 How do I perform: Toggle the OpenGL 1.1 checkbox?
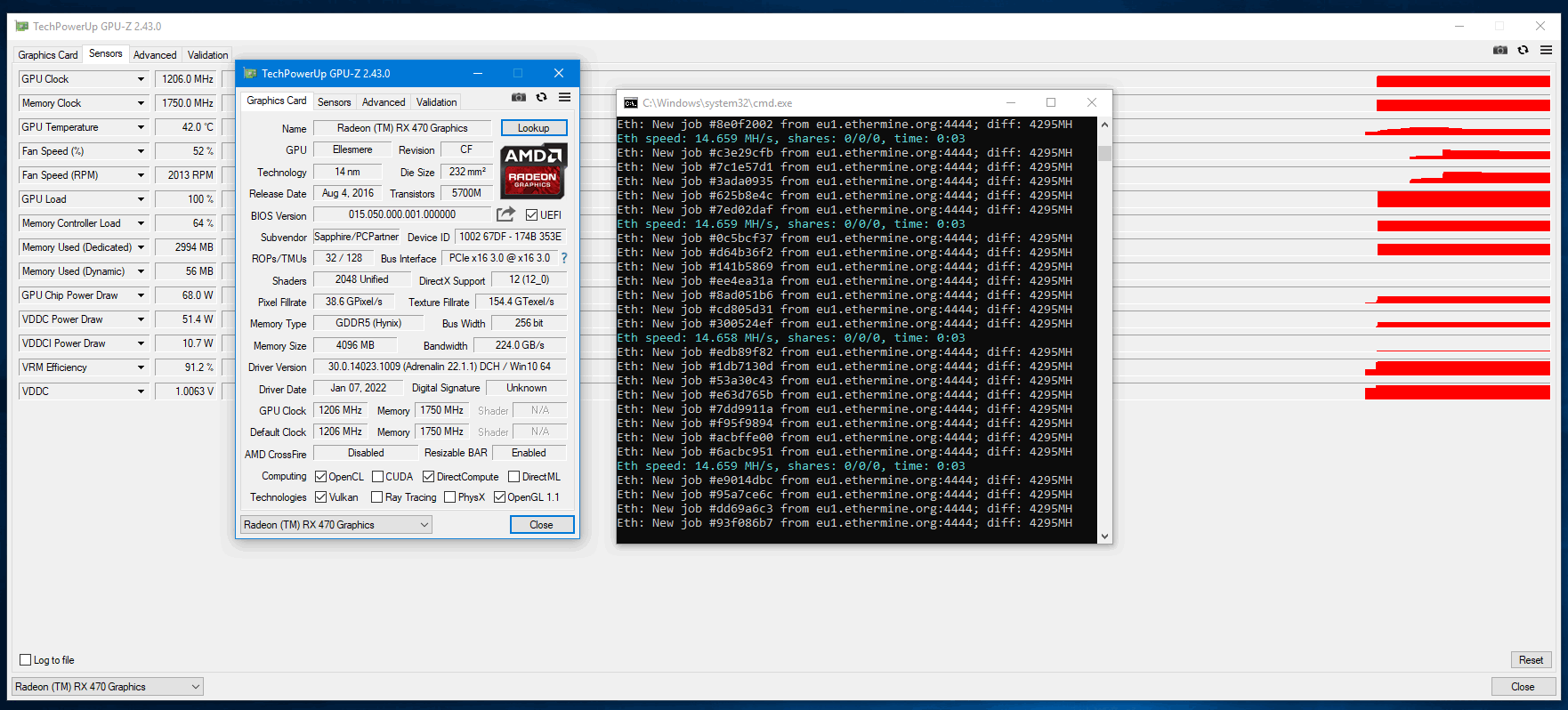(500, 497)
